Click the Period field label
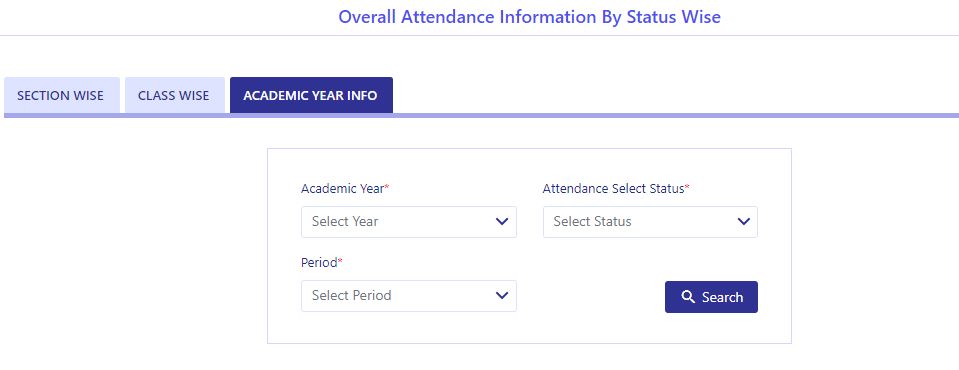Image resolution: width=959 pixels, height=370 pixels. (x=319, y=263)
